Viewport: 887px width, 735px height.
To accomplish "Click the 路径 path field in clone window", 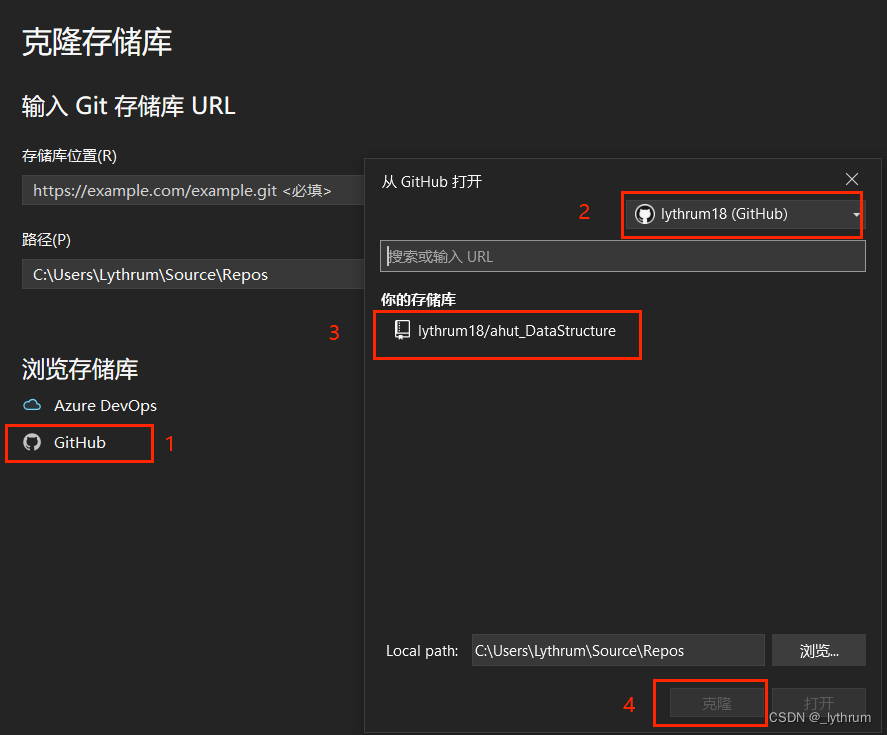I will [x=193, y=274].
